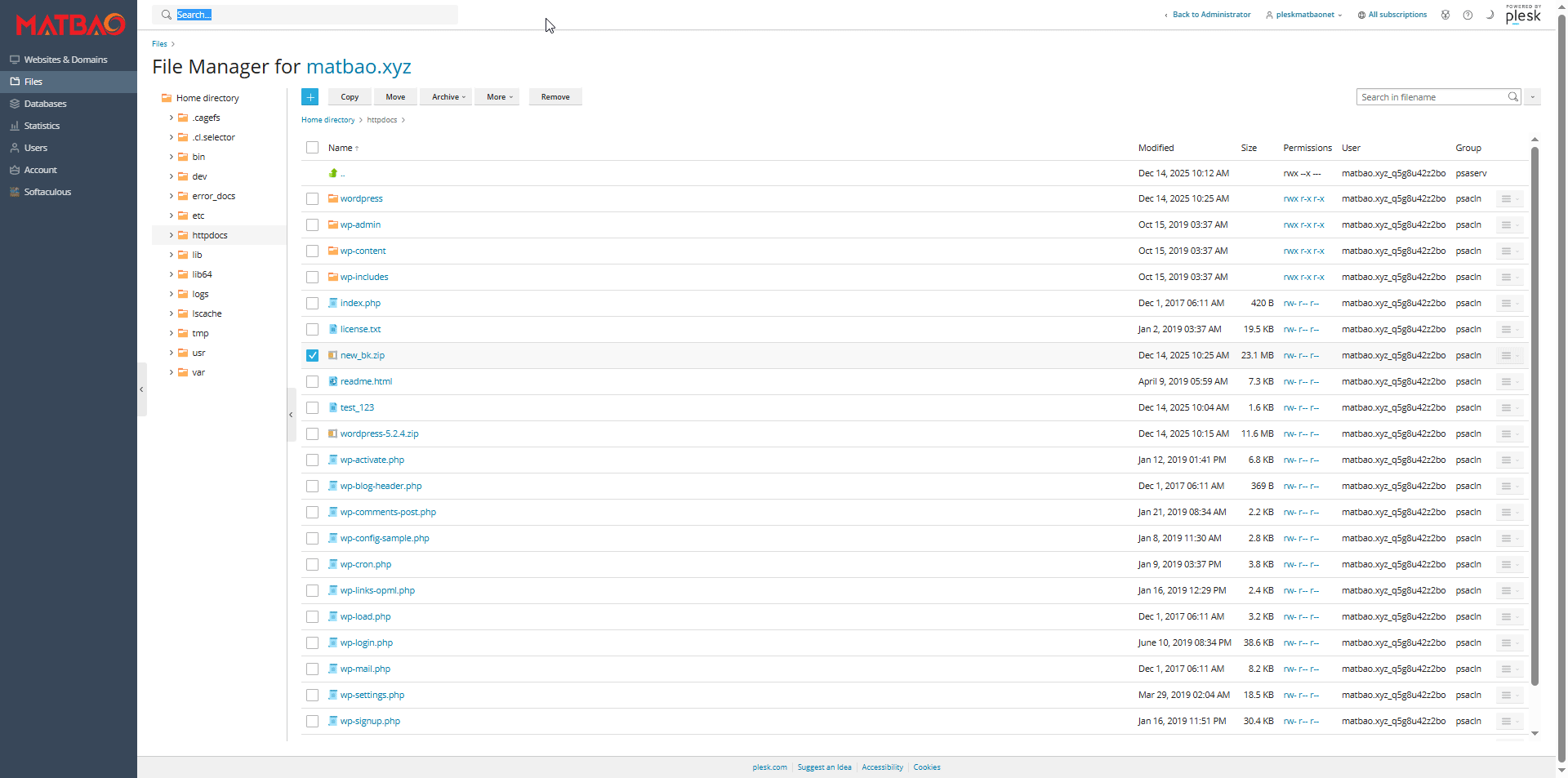Go to Websites & Domains section

65,60
